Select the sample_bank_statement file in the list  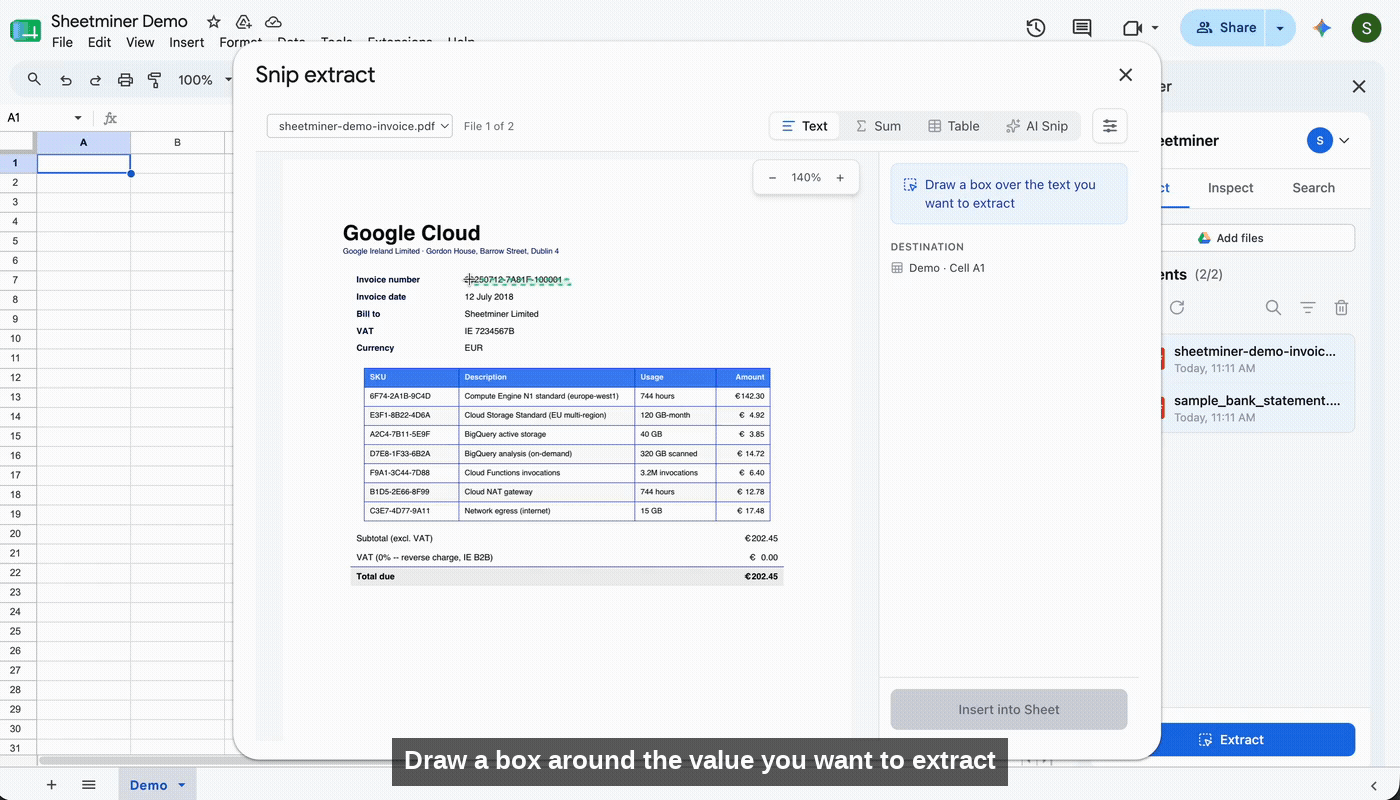click(1257, 408)
